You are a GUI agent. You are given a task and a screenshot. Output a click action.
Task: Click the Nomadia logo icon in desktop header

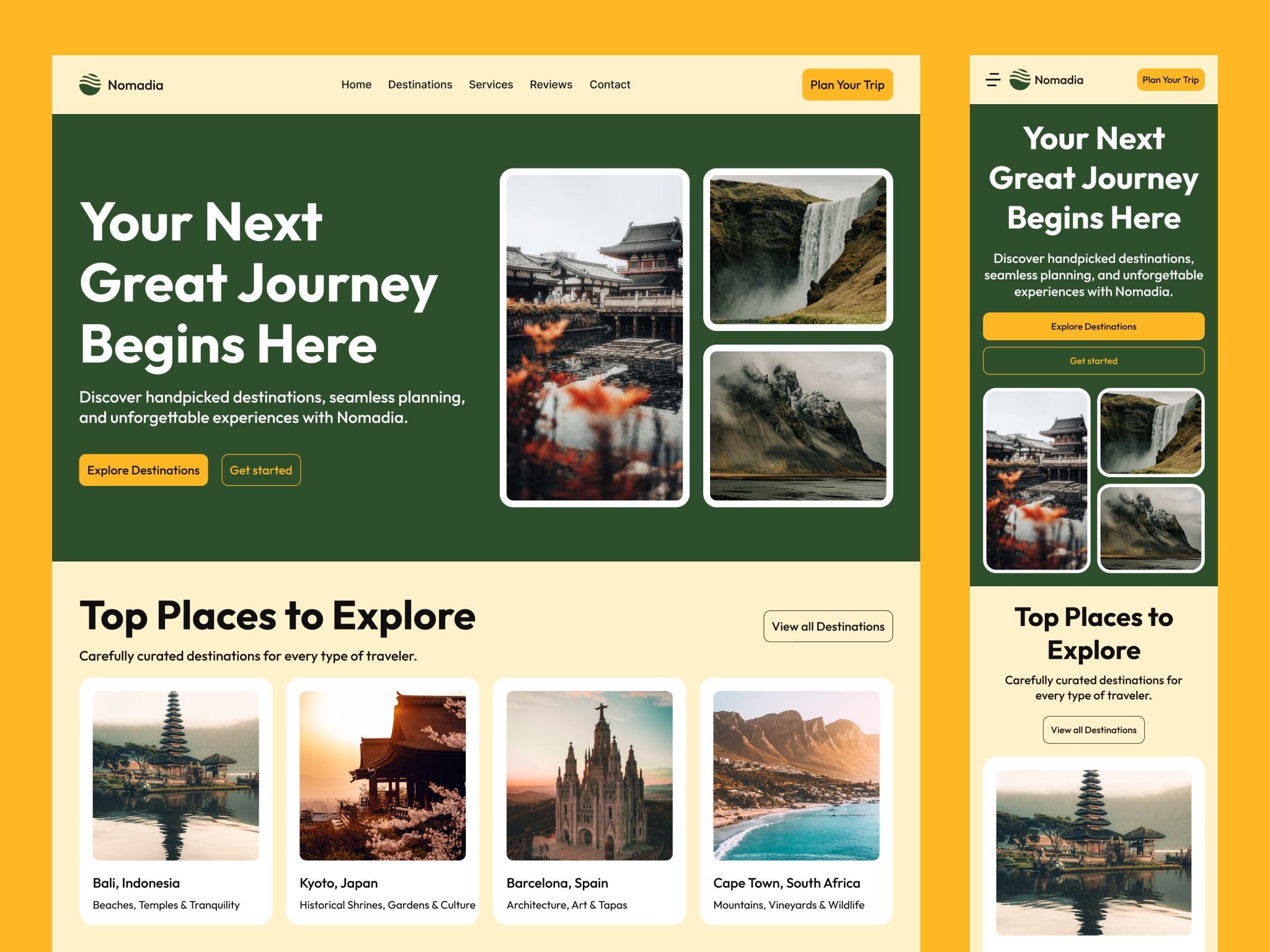[x=90, y=85]
